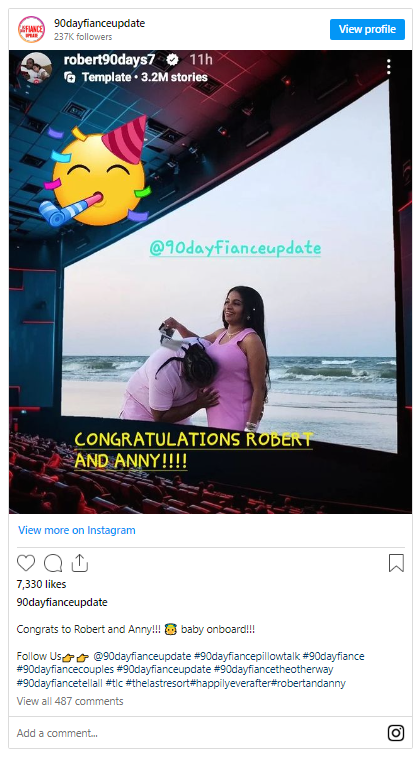Open the #90dayfiancetheotherway hashtag
Viewport: 418px width, 758px height.
tap(274, 670)
